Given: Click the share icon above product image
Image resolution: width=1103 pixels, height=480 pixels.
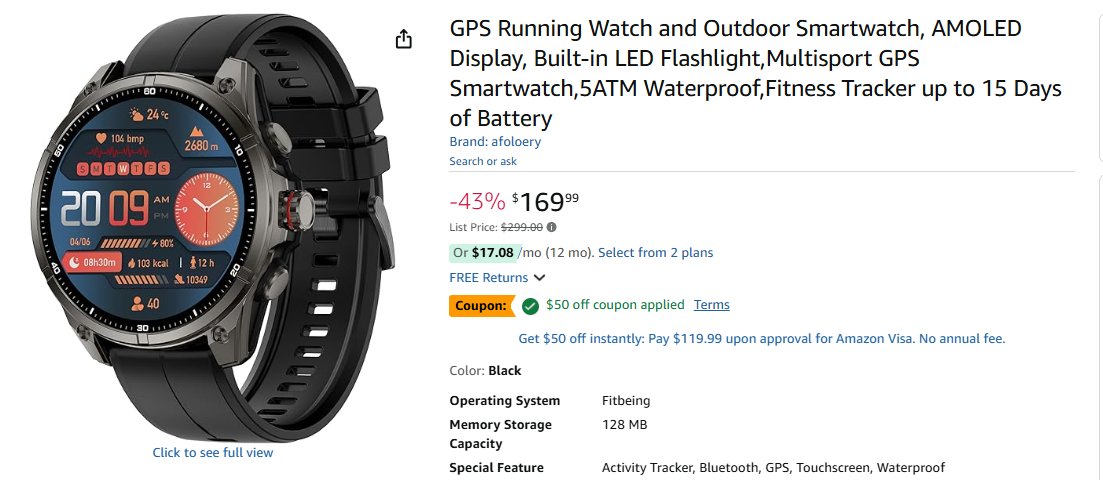Looking at the screenshot, I should [403, 39].
